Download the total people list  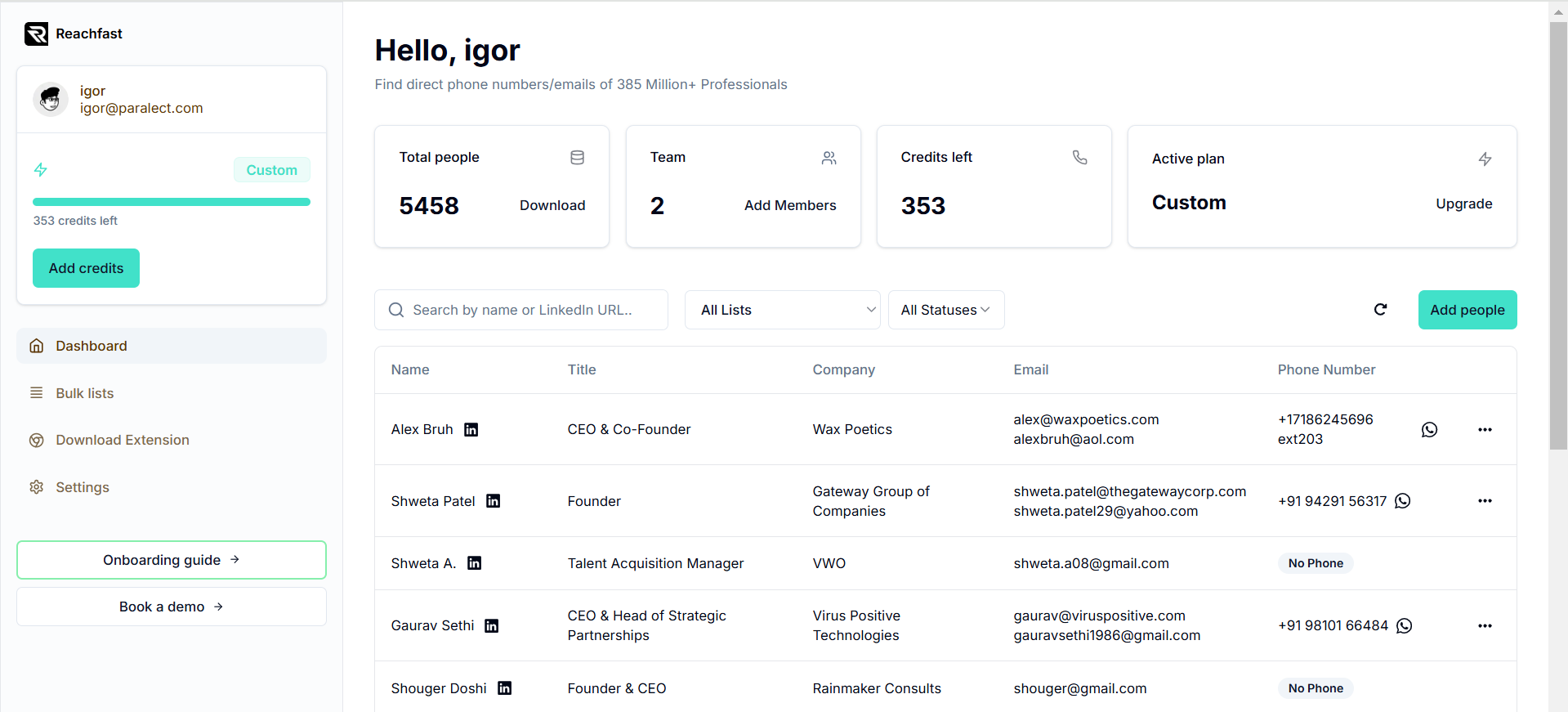click(552, 205)
